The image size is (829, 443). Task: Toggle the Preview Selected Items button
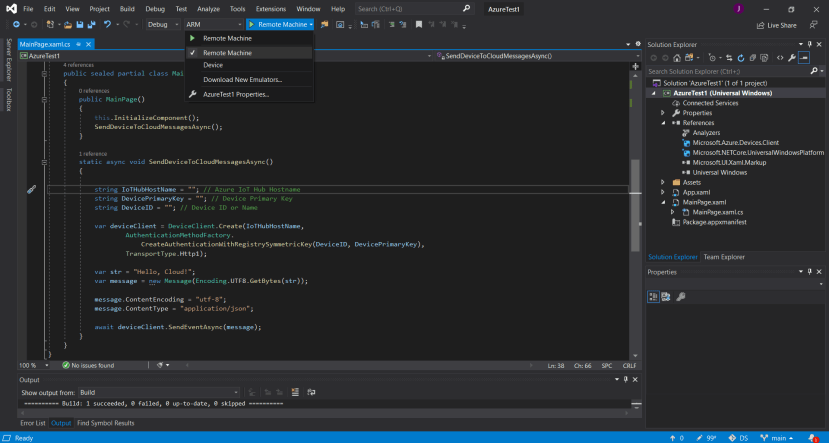[804, 58]
